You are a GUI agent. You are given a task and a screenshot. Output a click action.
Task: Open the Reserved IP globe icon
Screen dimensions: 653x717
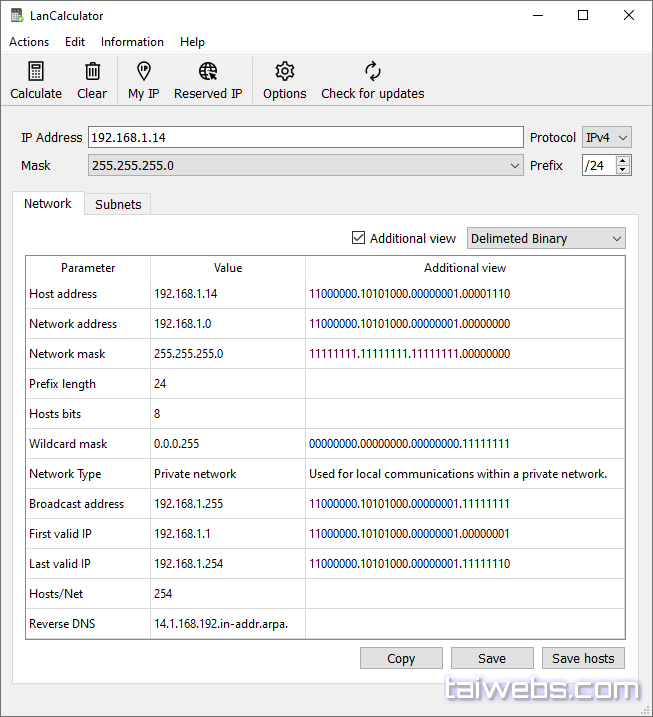[x=208, y=72]
